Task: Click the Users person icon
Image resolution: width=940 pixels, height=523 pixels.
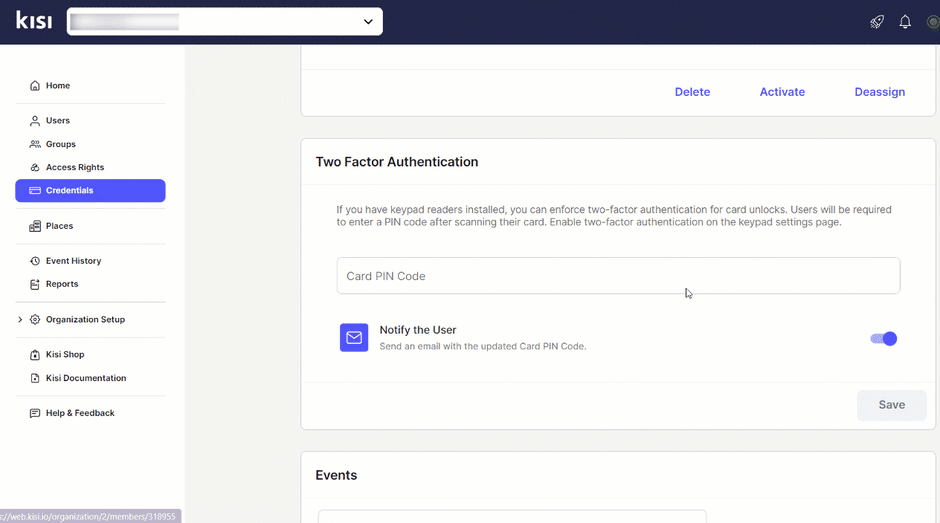Action: (x=35, y=121)
